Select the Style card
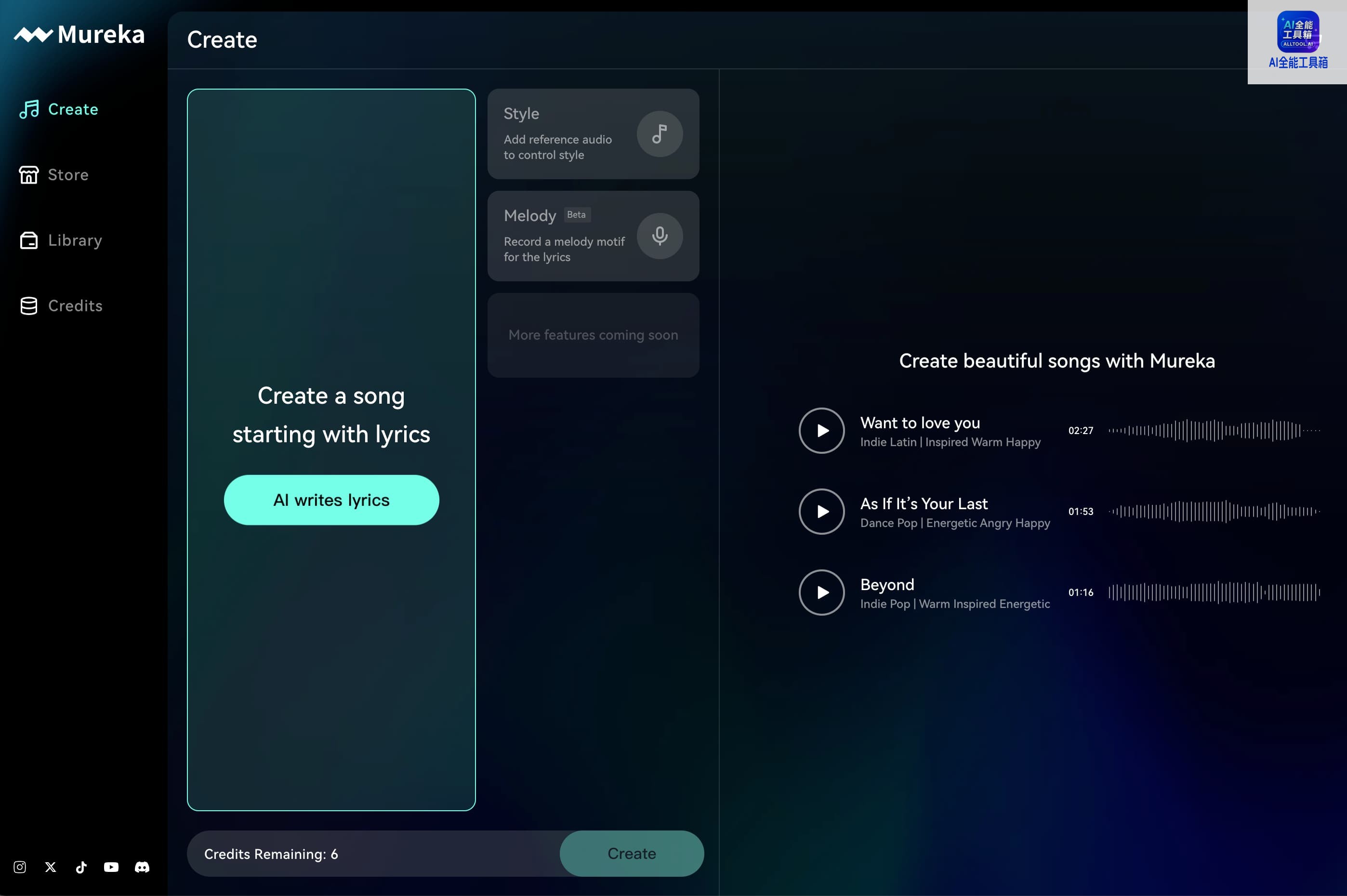This screenshot has height=896, width=1347. pyautogui.click(x=593, y=134)
